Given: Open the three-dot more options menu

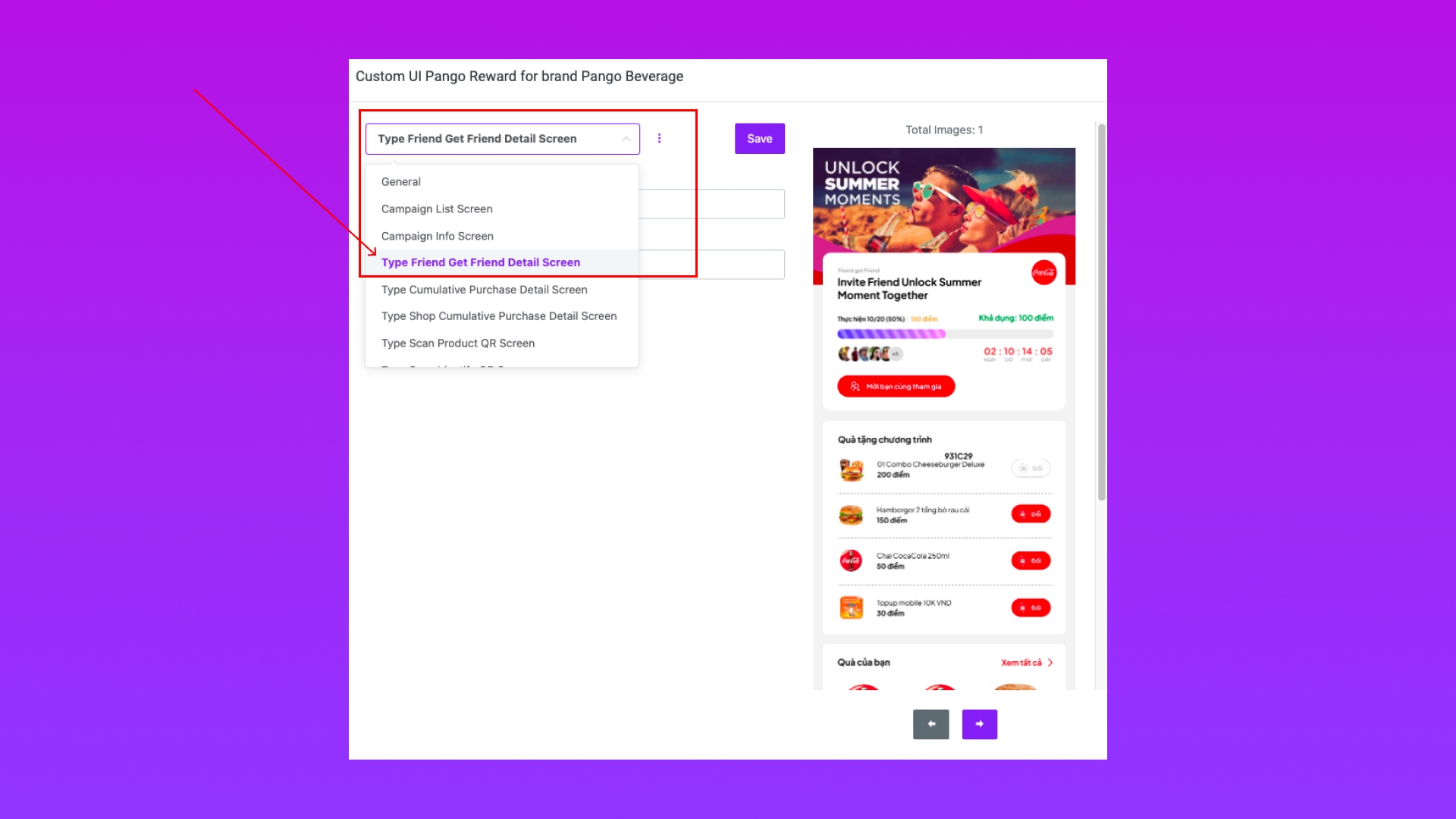Looking at the screenshot, I should 659,139.
